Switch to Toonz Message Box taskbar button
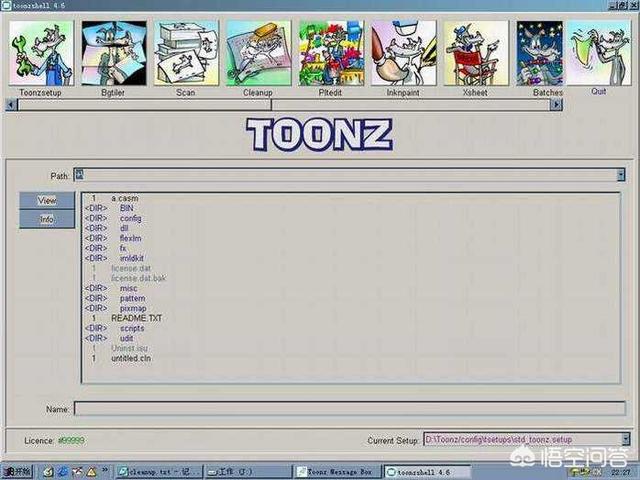 coord(337,471)
